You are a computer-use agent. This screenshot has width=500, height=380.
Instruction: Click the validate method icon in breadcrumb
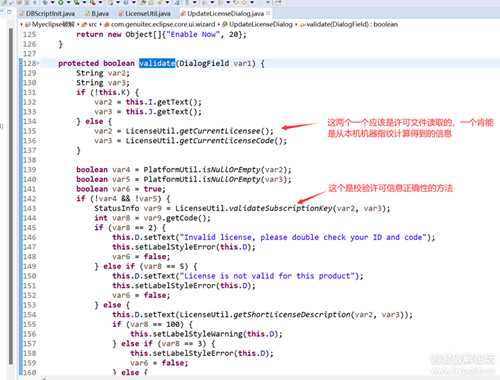pyautogui.click(x=303, y=24)
